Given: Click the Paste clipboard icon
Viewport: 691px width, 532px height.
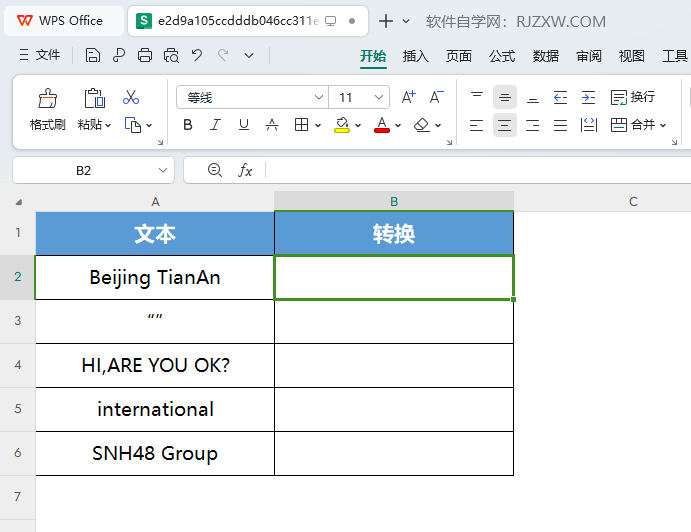Looking at the screenshot, I should pyautogui.click(x=94, y=98).
